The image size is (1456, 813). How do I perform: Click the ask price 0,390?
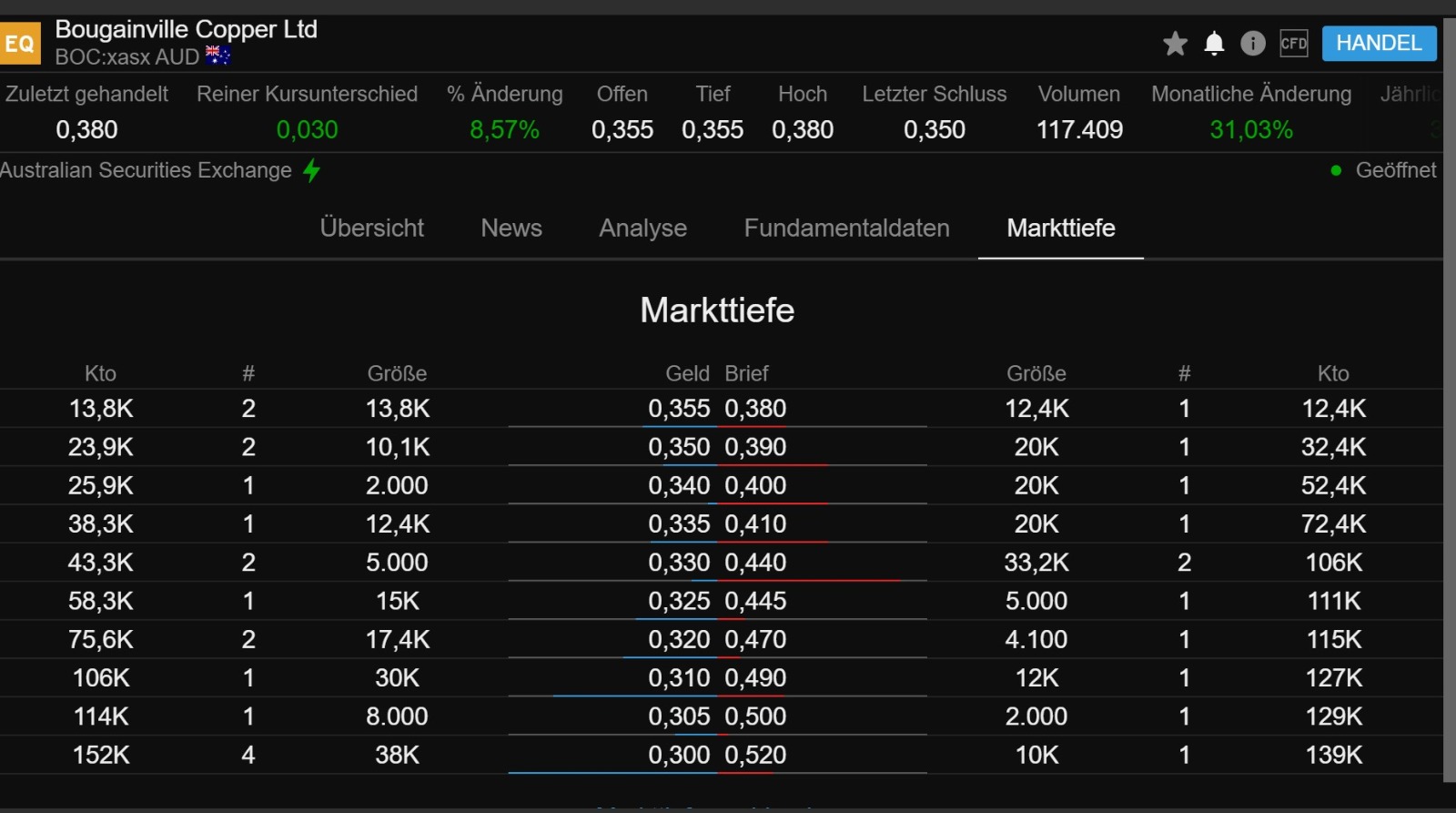755,447
